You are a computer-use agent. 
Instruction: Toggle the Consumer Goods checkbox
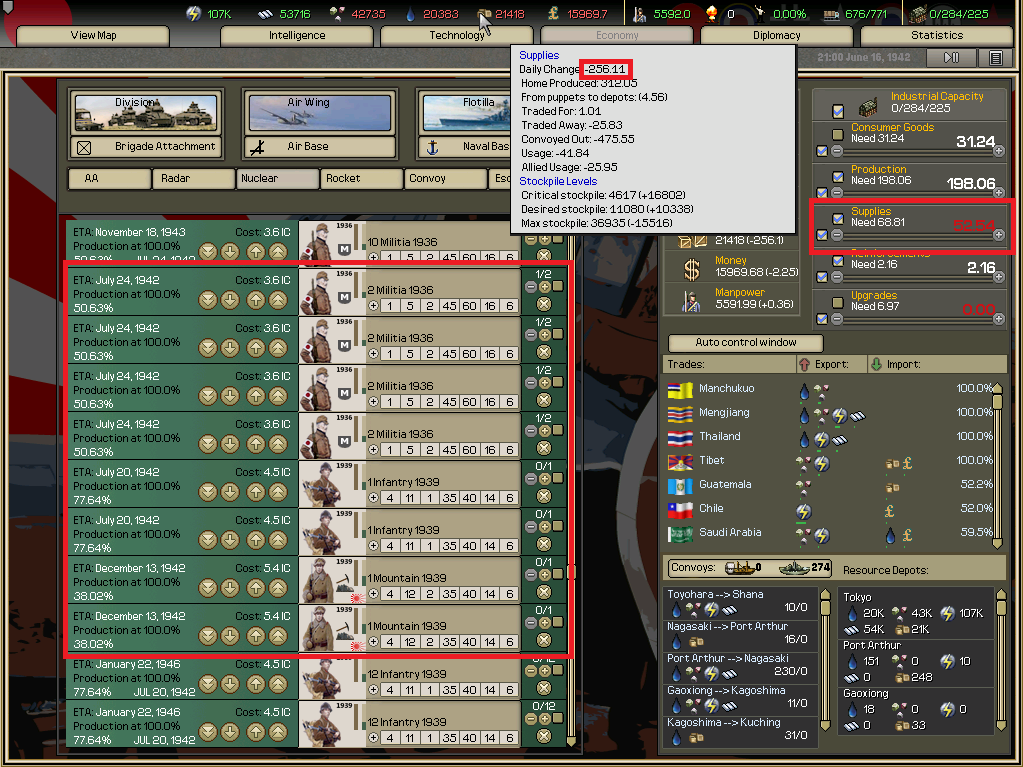coord(838,134)
